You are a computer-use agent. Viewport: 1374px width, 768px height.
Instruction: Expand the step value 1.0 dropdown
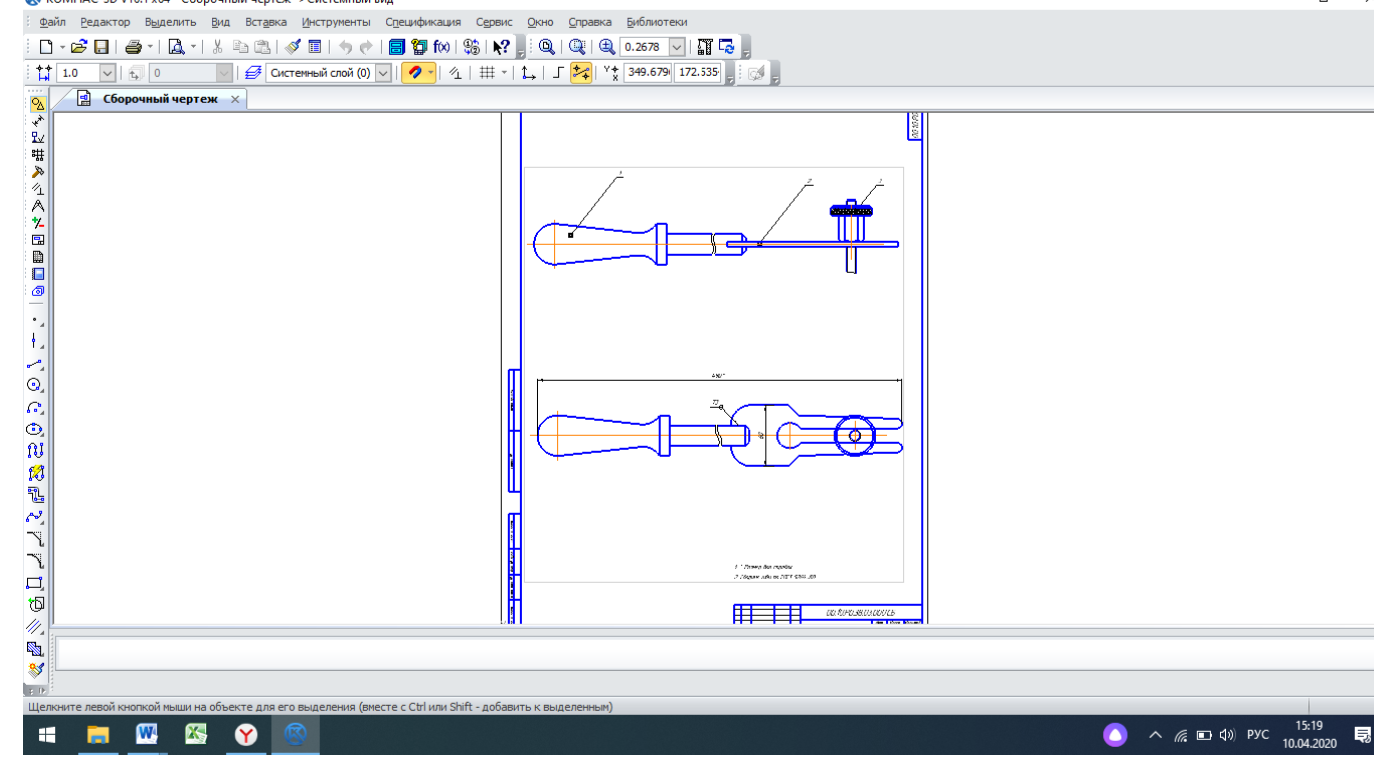tap(108, 73)
